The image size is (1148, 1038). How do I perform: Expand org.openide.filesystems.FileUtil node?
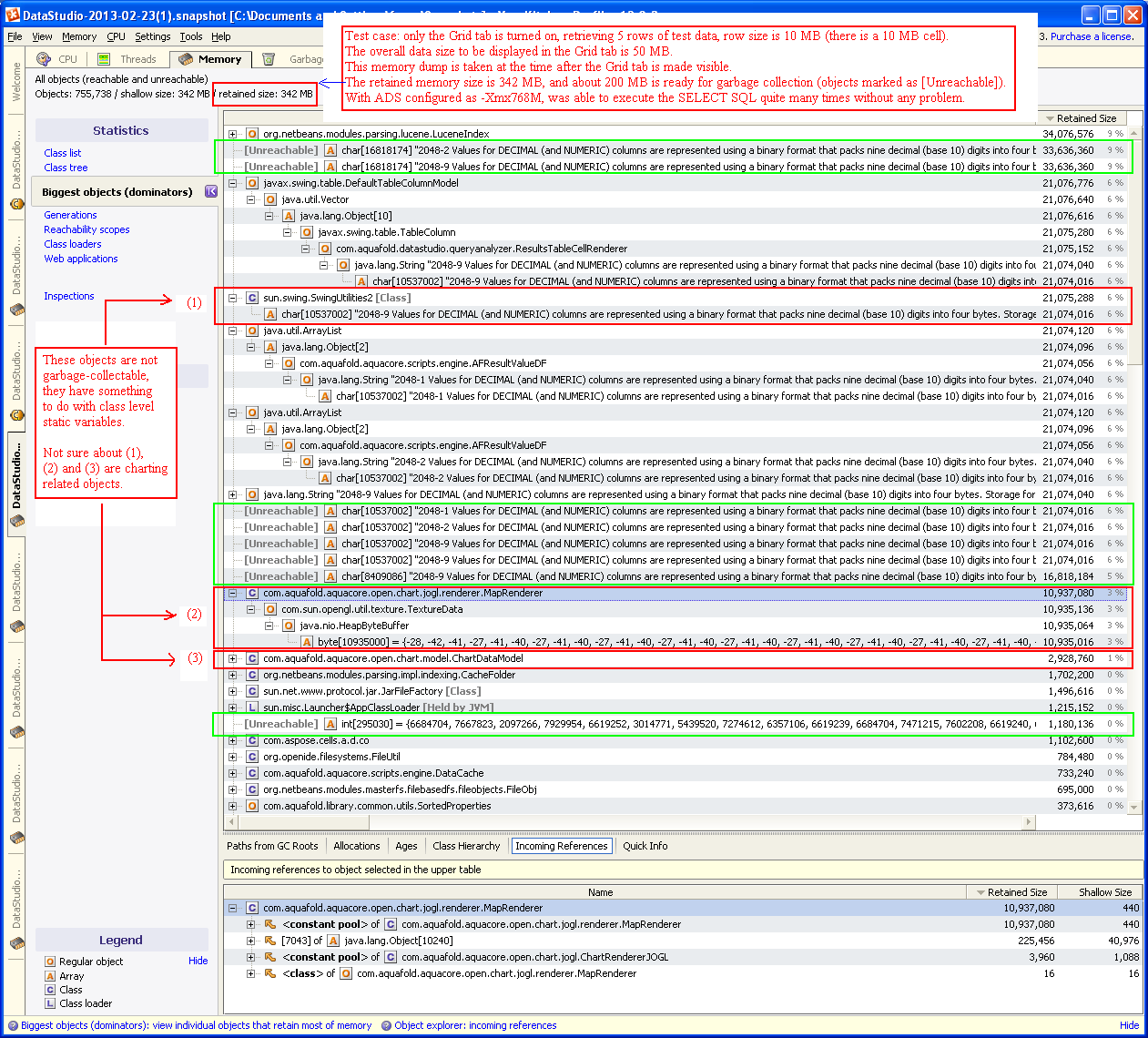coord(233,757)
